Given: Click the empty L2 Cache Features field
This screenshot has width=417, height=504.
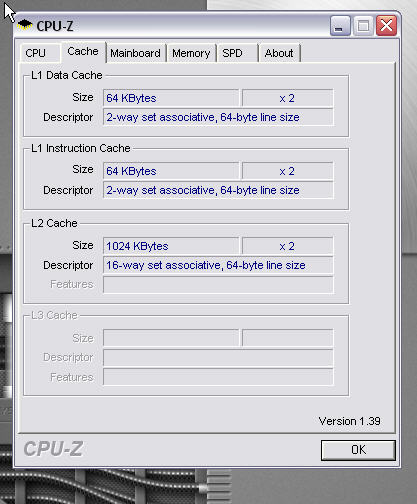Looking at the screenshot, I should (x=218, y=285).
